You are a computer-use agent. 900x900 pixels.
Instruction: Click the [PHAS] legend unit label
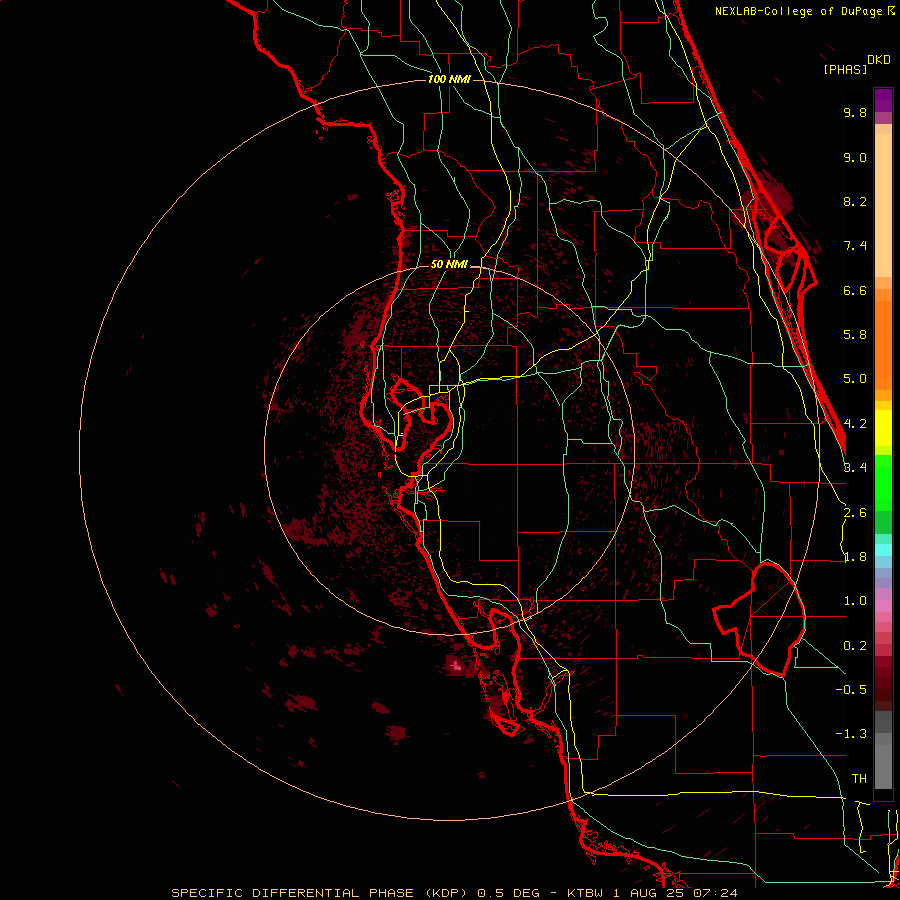point(845,69)
